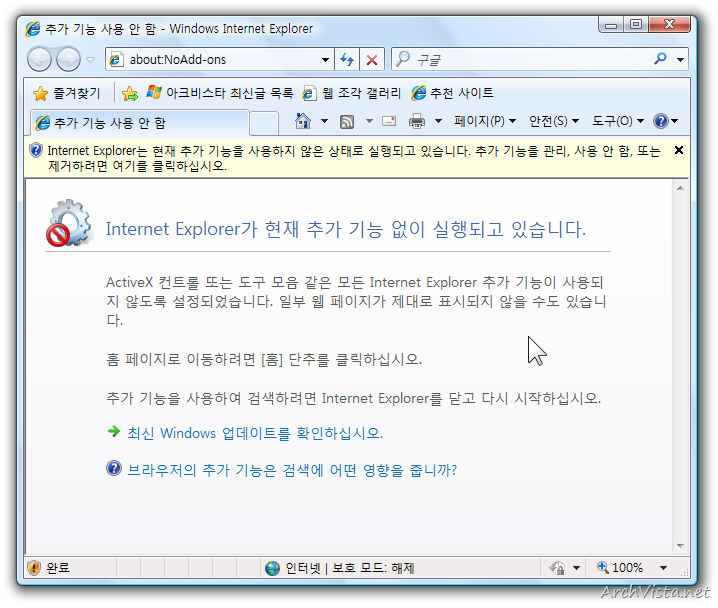Click the Print toolbar icon
The height and width of the screenshot is (608, 718).
(417, 121)
